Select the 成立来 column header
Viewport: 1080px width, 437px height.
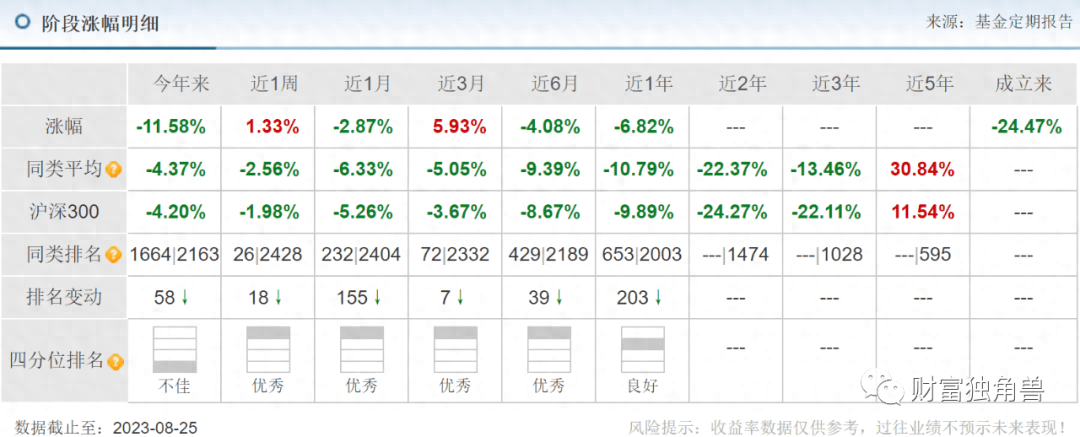click(x=1023, y=84)
